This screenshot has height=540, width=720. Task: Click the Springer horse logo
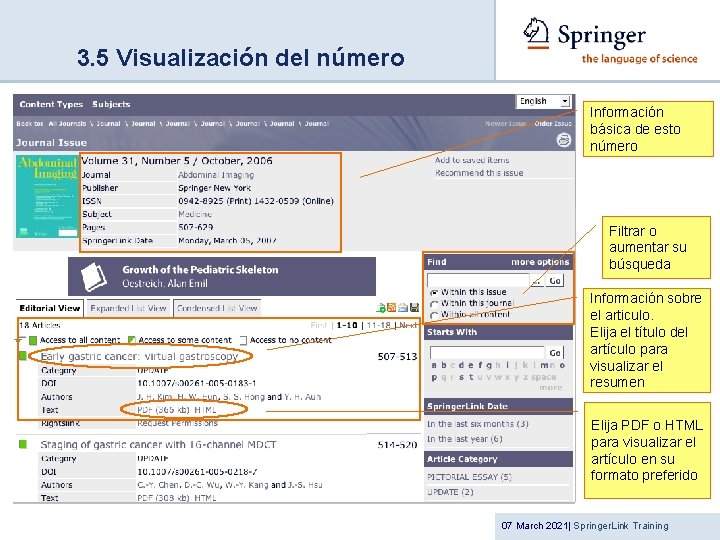coord(536,33)
